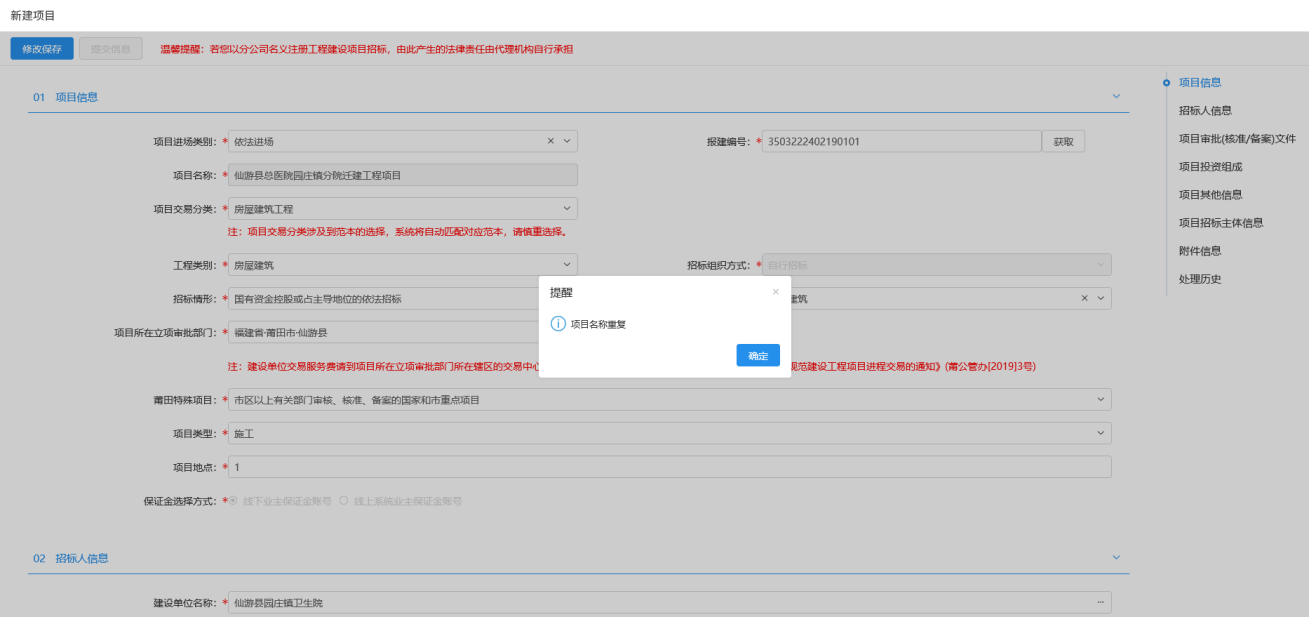
Task: Open the 项目交易分类 dropdown
Action: pos(566,209)
